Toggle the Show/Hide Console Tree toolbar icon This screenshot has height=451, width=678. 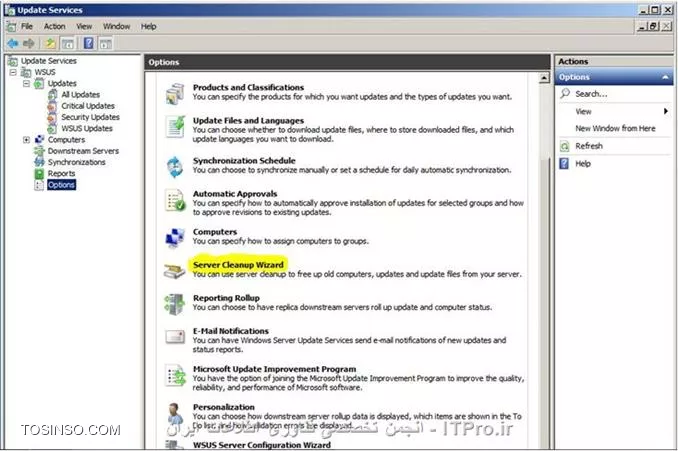pyautogui.click(x=68, y=43)
